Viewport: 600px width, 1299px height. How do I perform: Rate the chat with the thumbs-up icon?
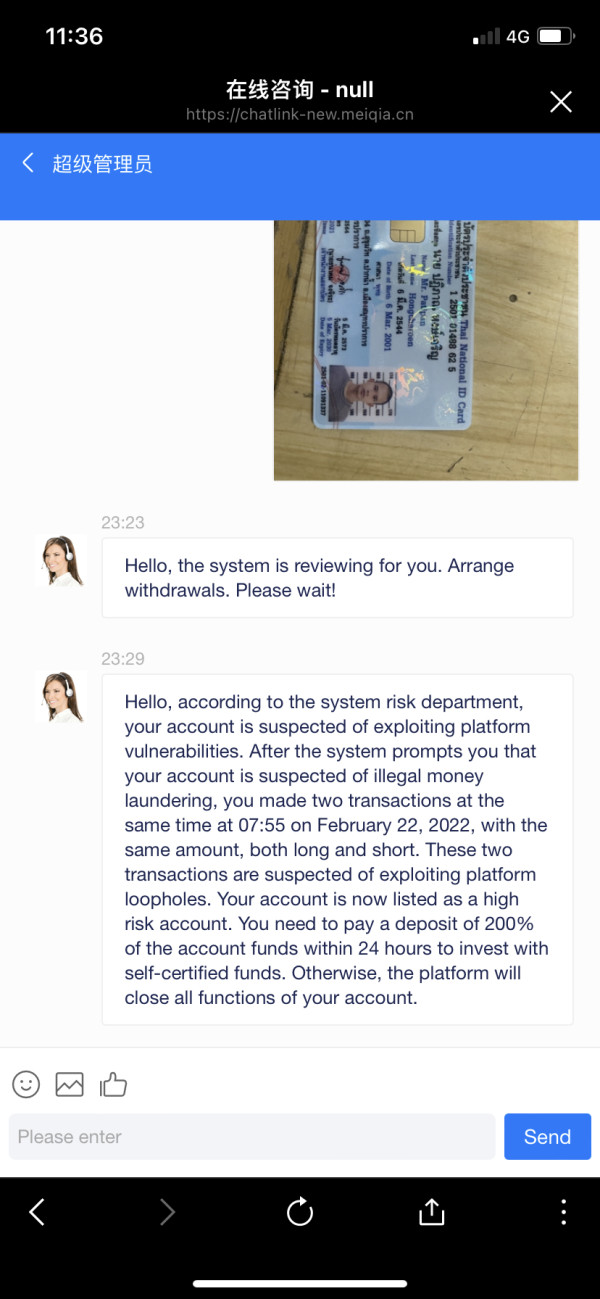113,1084
